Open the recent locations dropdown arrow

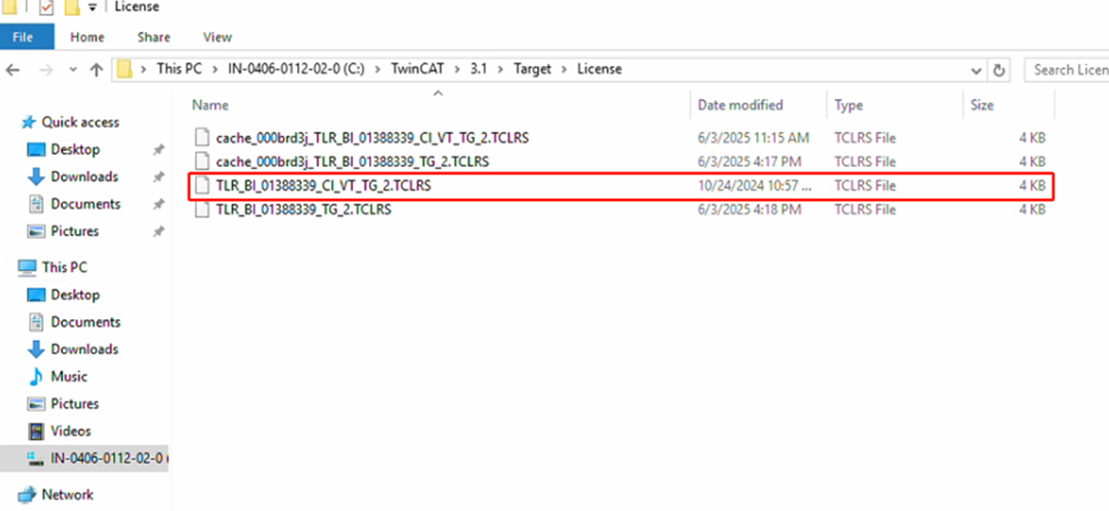pos(73,70)
